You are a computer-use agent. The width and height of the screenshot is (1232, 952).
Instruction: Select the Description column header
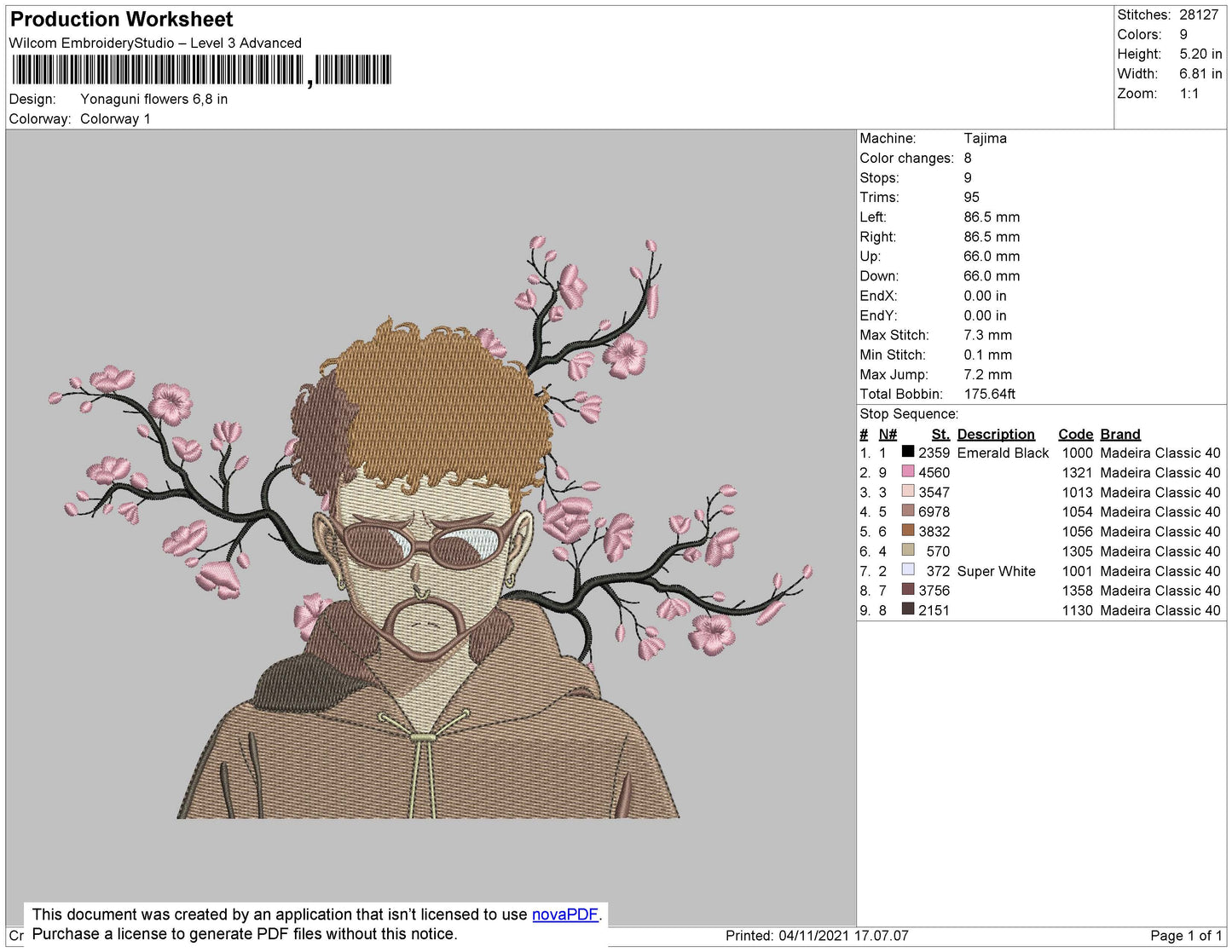coord(996,434)
